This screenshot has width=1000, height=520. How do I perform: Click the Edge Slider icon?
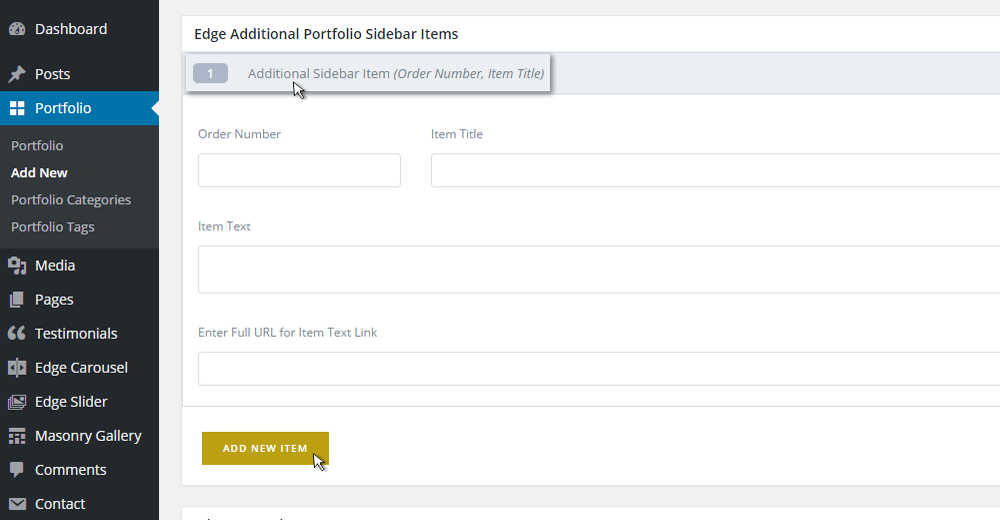pos(17,402)
